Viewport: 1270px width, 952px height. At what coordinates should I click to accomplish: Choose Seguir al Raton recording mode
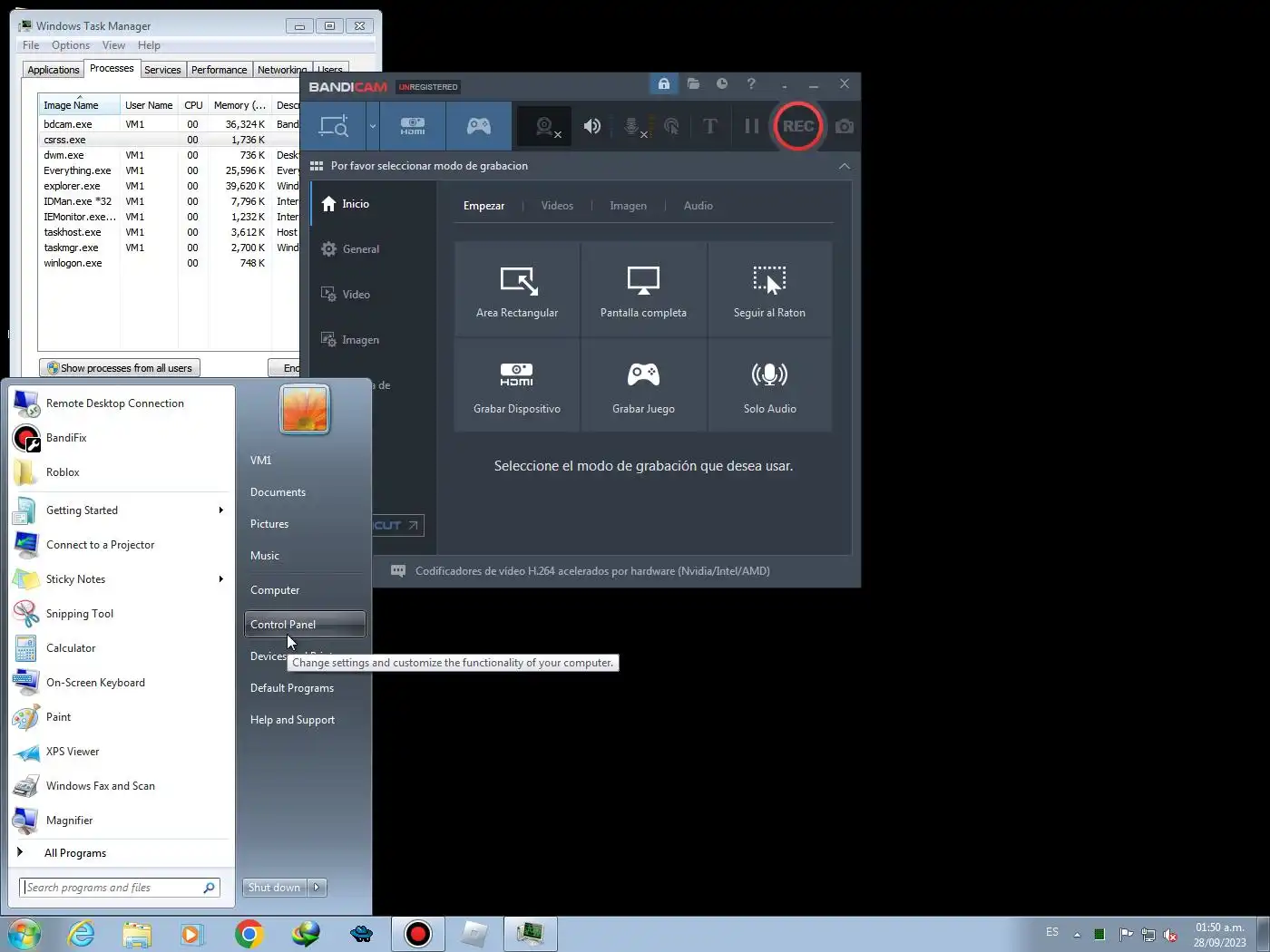click(769, 289)
